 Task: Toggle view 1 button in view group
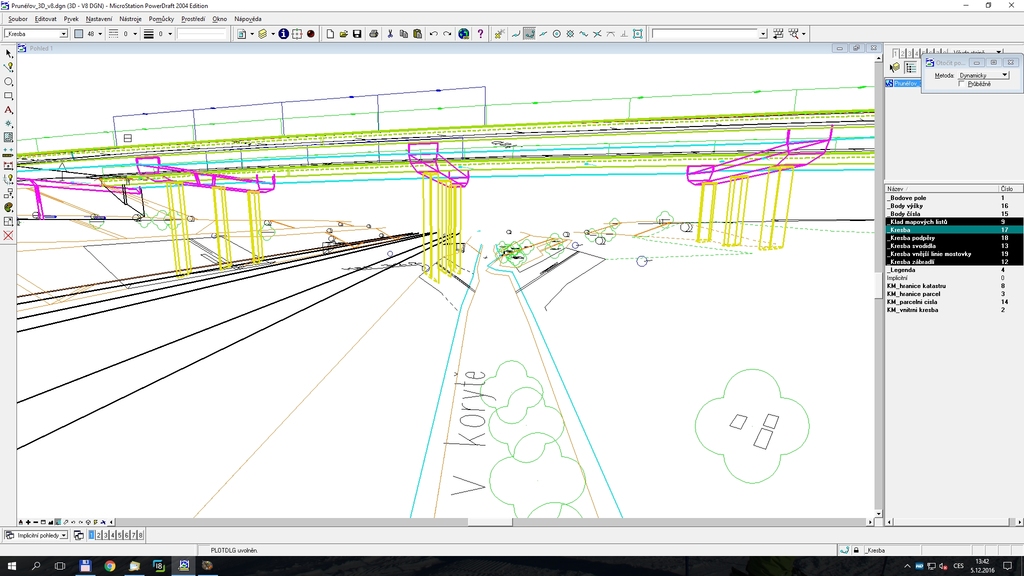(x=92, y=535)
